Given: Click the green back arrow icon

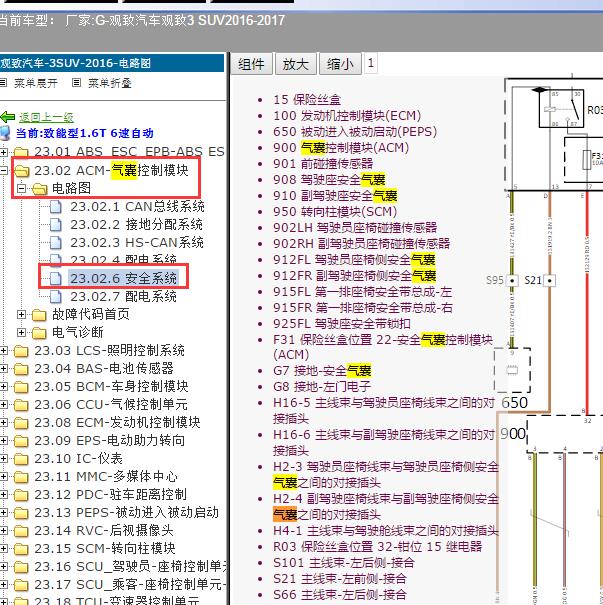Looking at the screenshot, I should [x=7, y=117].
